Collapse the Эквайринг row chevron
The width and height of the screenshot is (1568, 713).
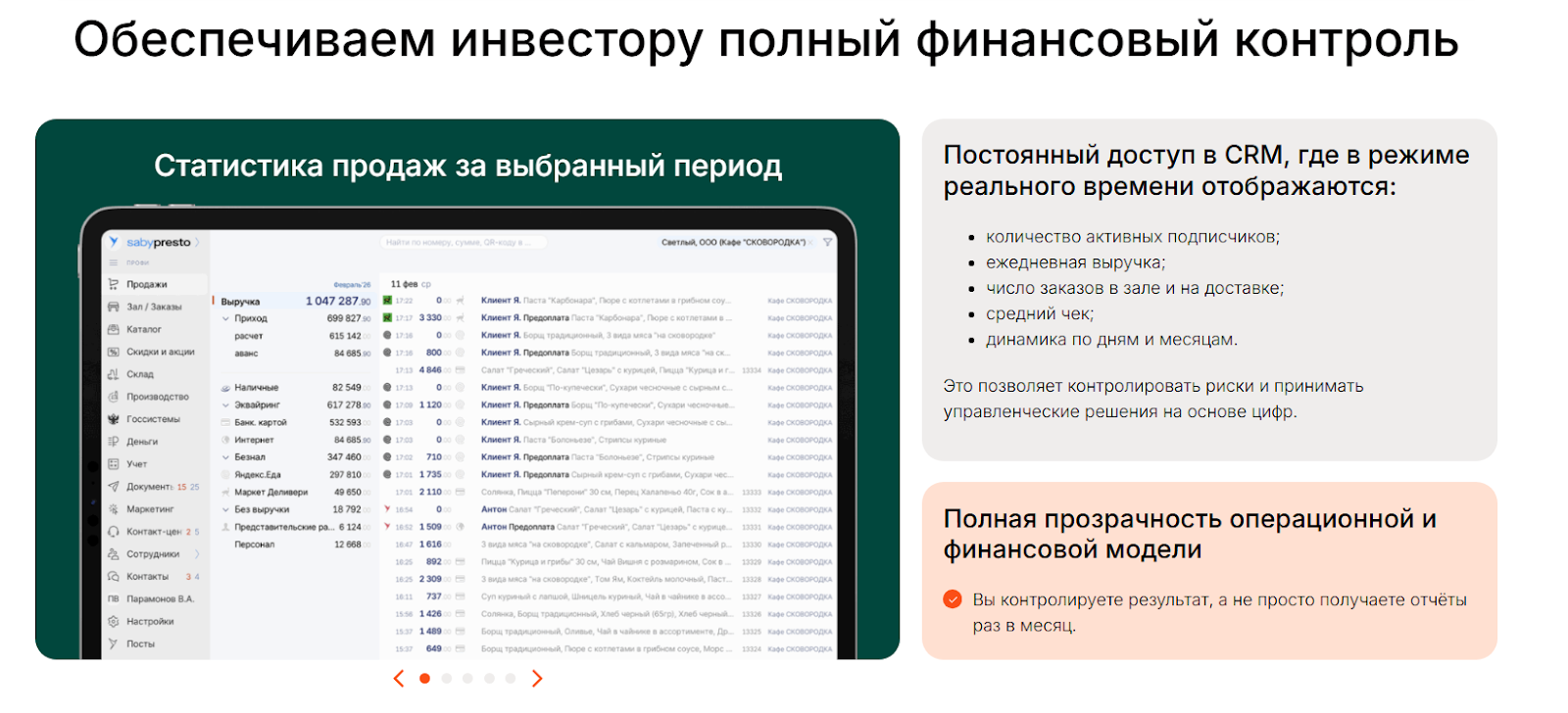point(225,404)
